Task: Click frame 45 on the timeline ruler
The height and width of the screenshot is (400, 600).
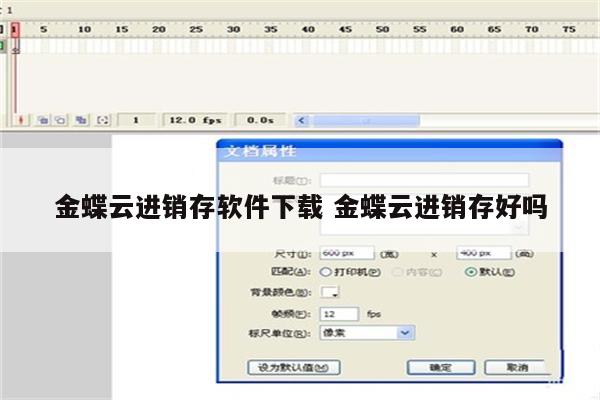Action: click(345, 29)
